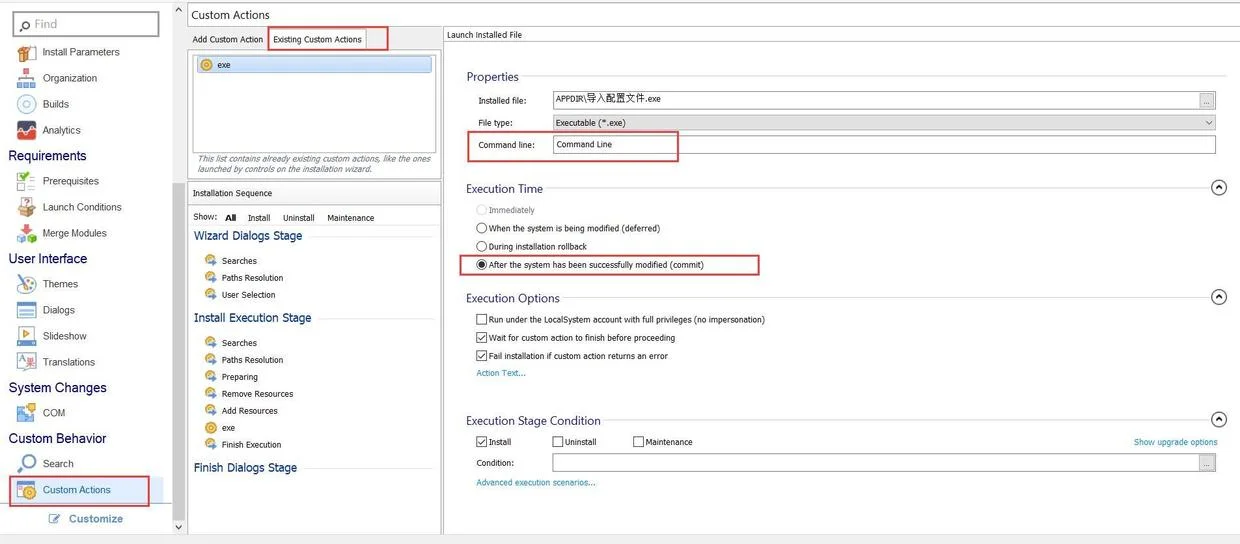Select Finish Execution sequence action
Screen dimensions: 1240x544
[251, 445]
